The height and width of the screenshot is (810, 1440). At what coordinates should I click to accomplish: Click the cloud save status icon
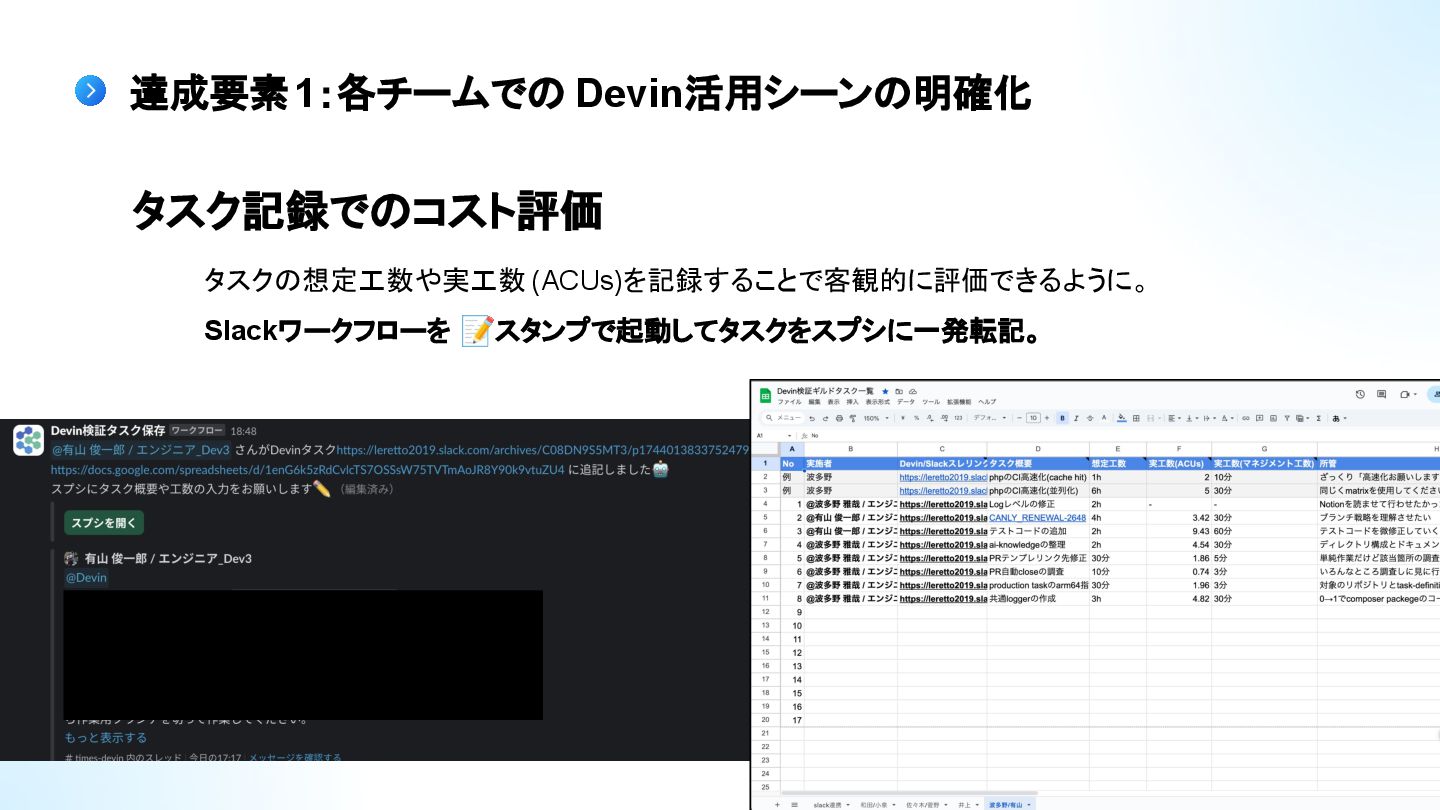coord(913,391)
